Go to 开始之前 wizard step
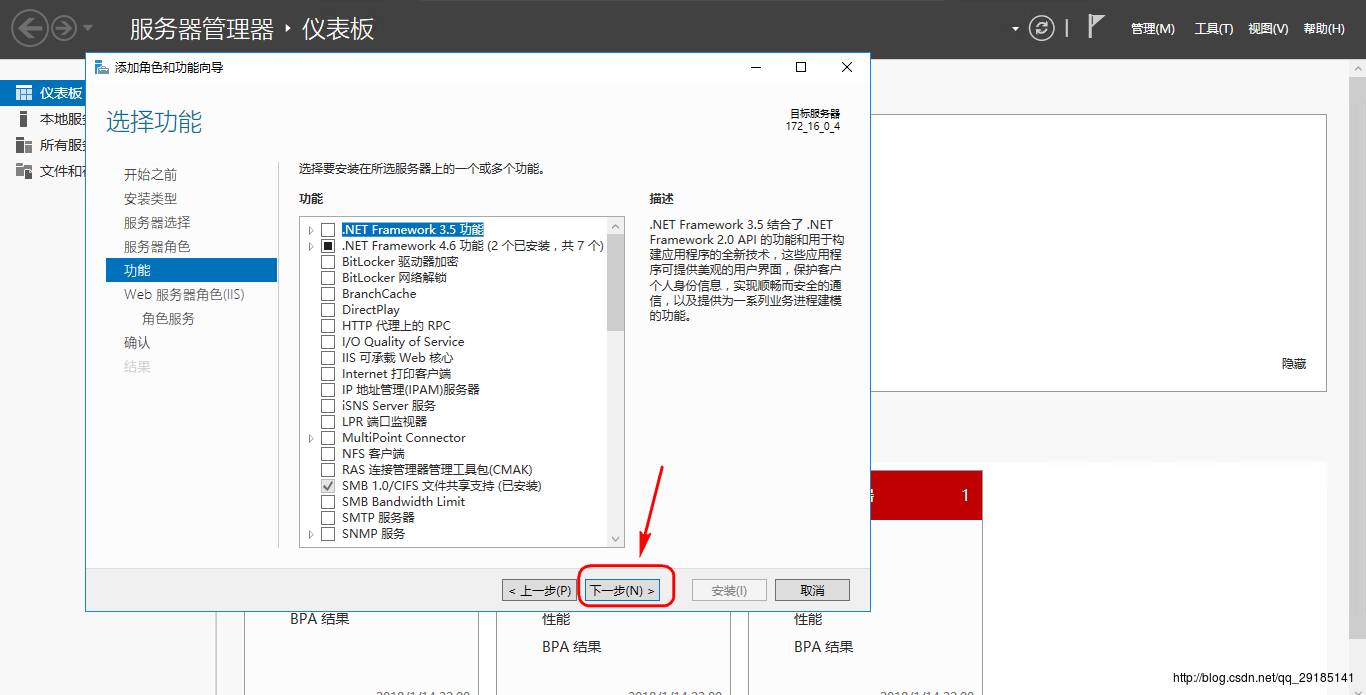Screen dimensions: 1366x695 (x=150, y=175)
